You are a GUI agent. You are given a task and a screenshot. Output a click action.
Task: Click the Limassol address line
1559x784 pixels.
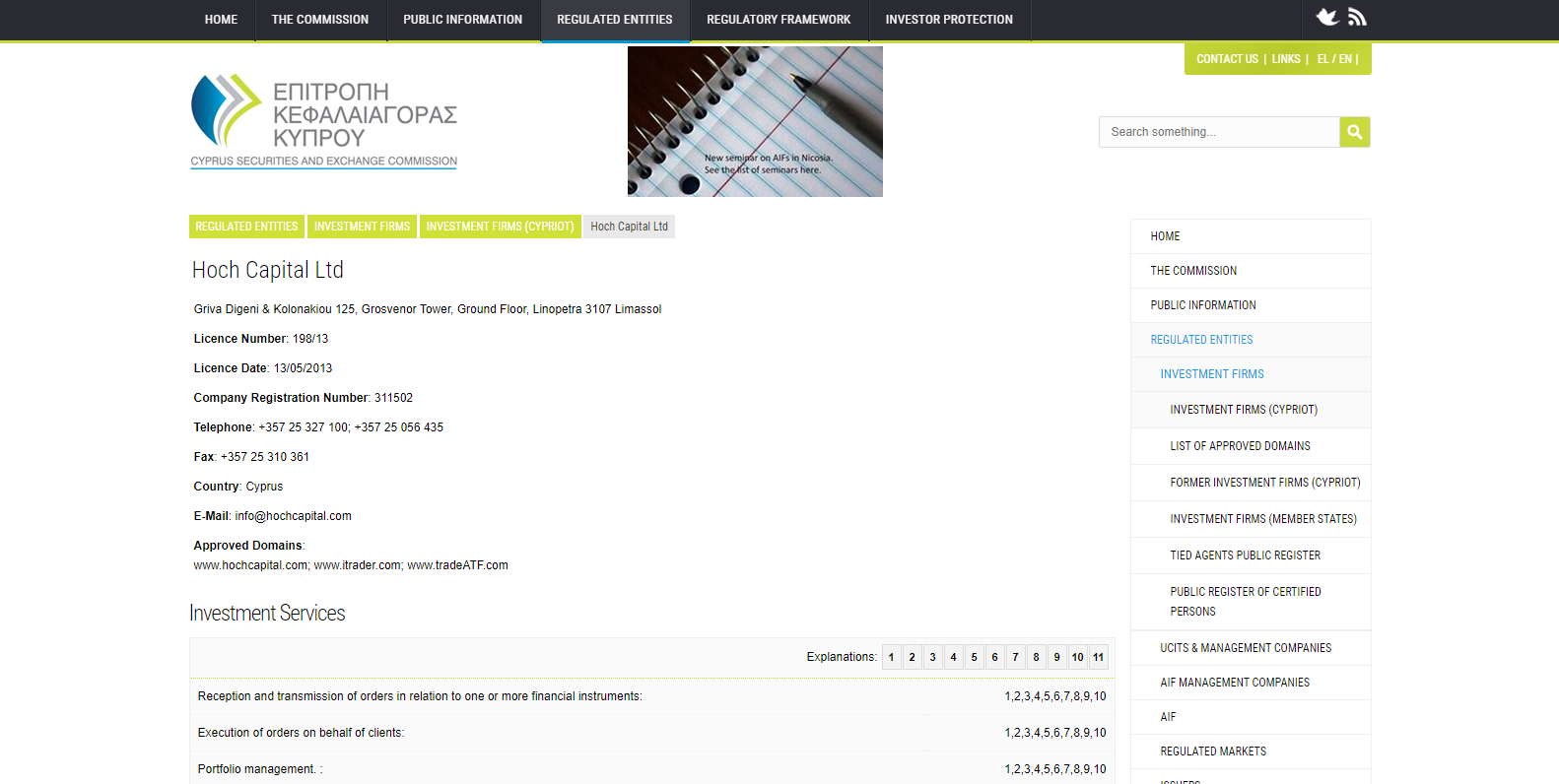point(428,309)
